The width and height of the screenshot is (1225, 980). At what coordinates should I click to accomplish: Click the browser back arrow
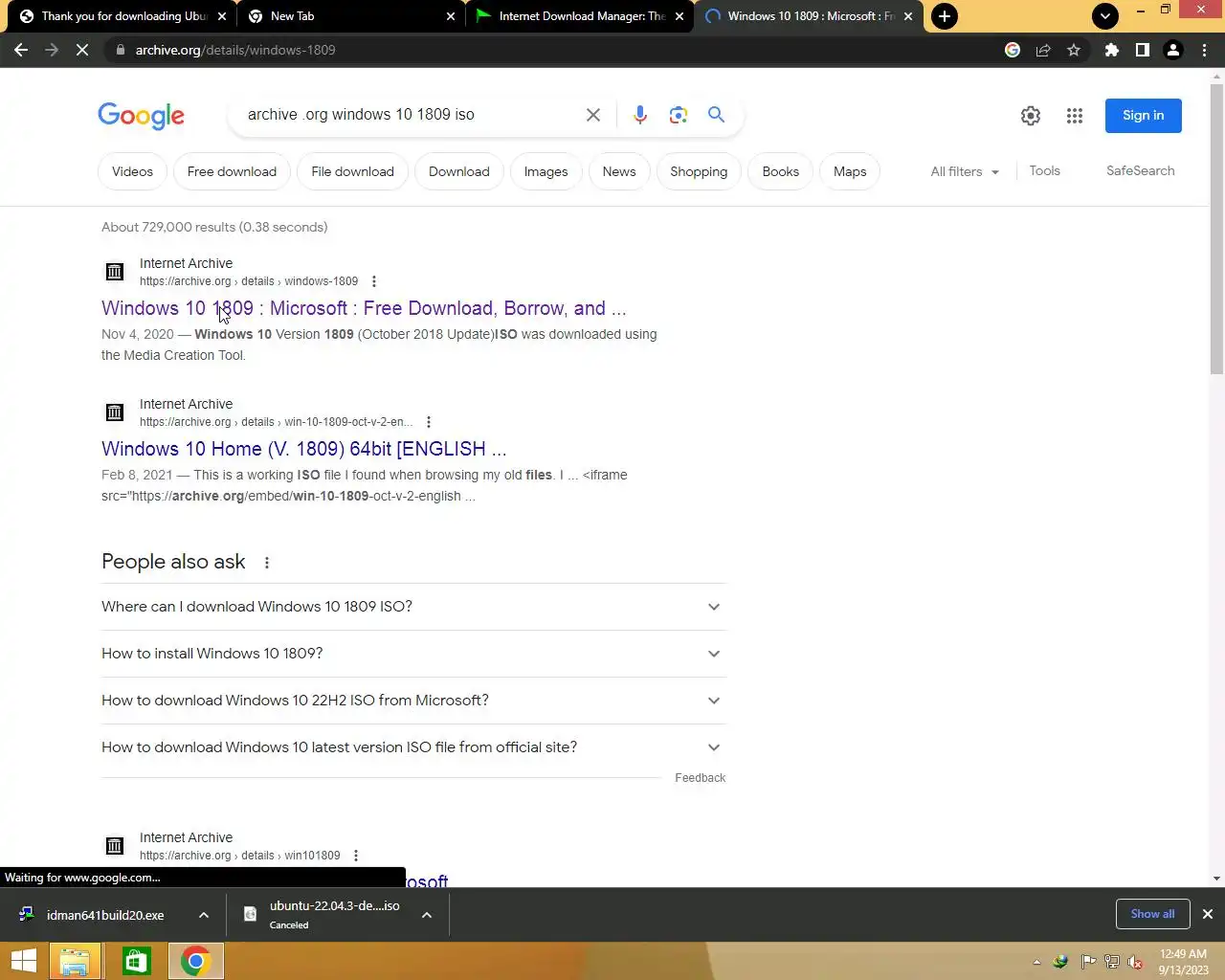(x=21, y=50)
